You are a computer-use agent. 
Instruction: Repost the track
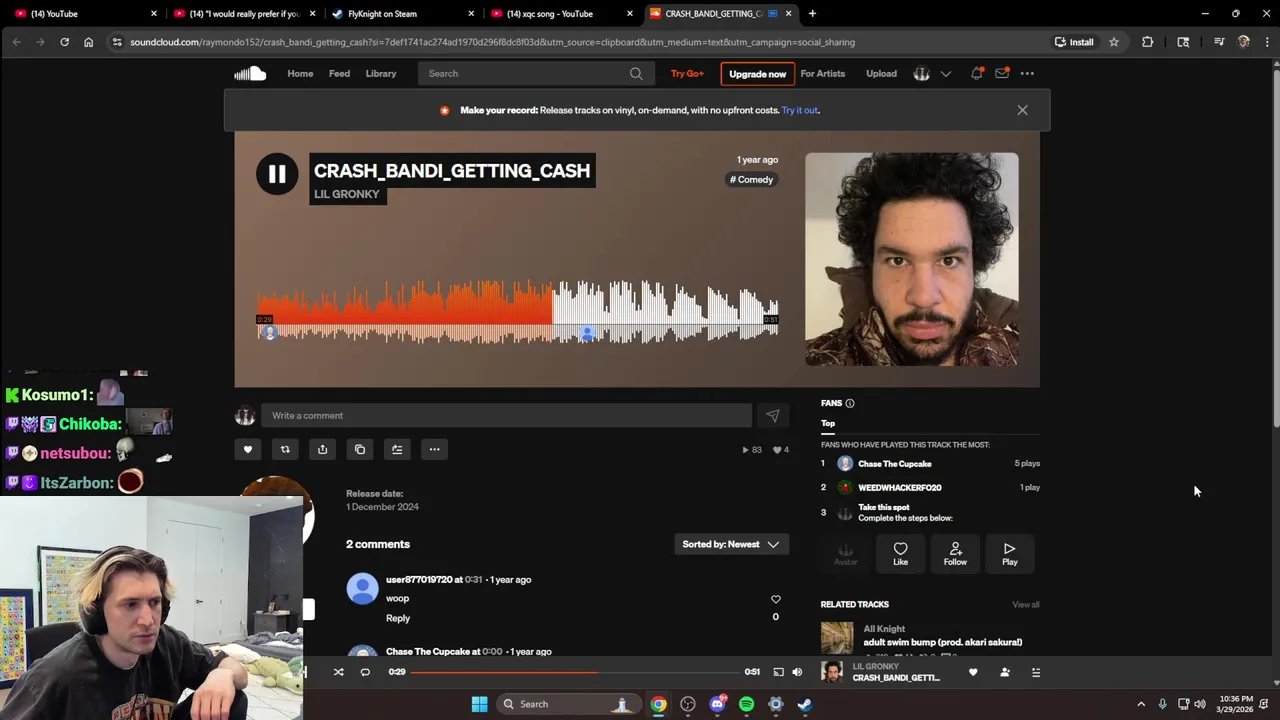(285, 449)
